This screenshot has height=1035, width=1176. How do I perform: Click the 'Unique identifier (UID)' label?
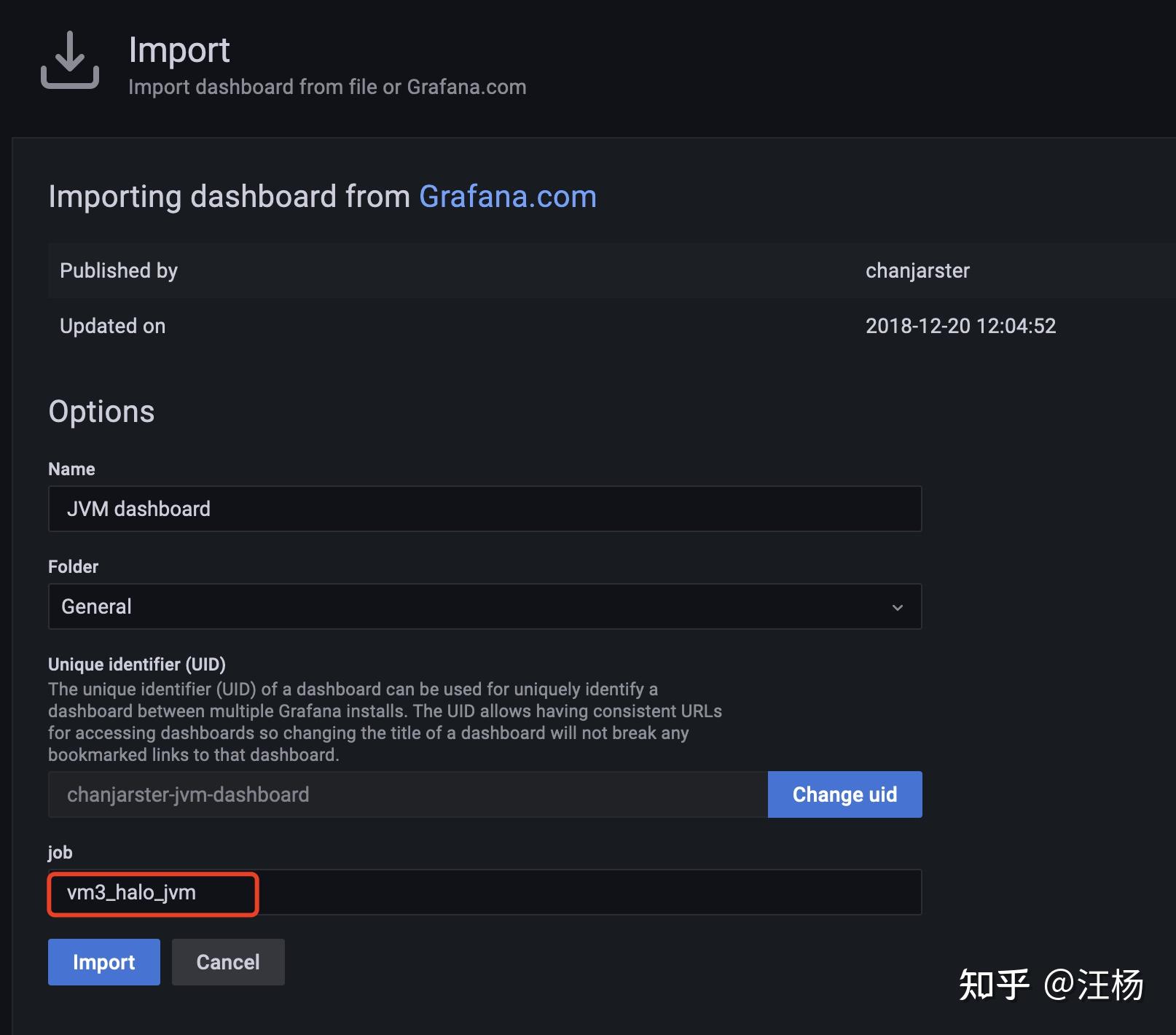tap(137, 664)
